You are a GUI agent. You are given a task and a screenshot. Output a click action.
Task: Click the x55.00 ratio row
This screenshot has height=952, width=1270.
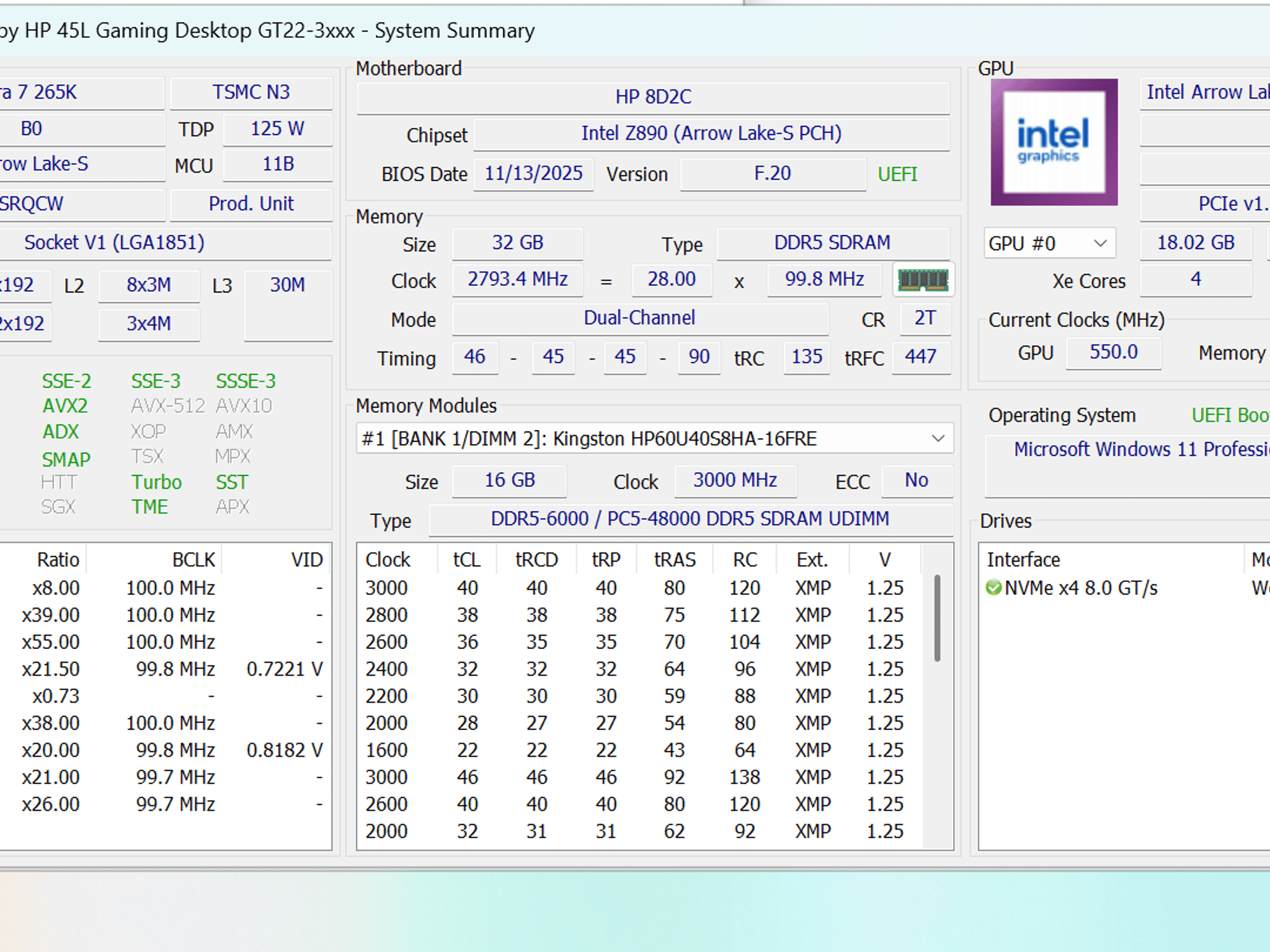166,642
